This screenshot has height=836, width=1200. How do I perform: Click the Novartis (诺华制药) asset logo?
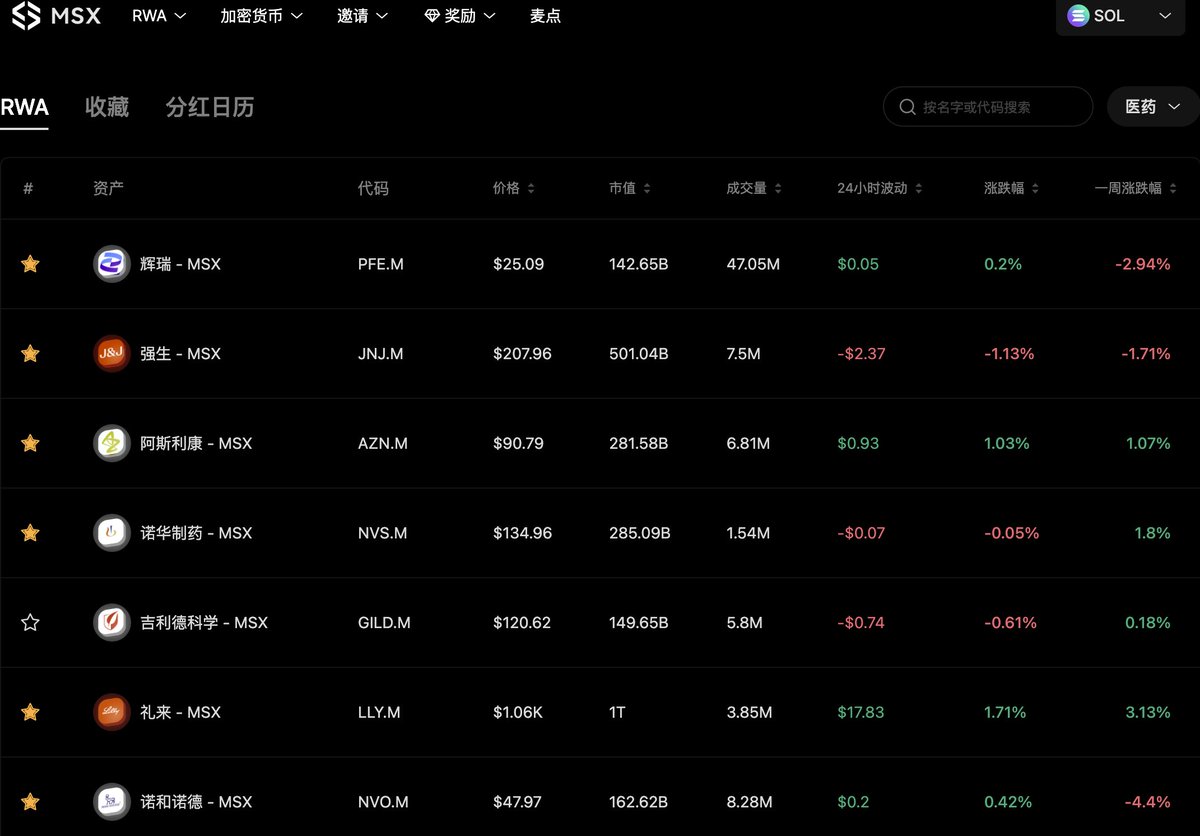coord(112,533)
